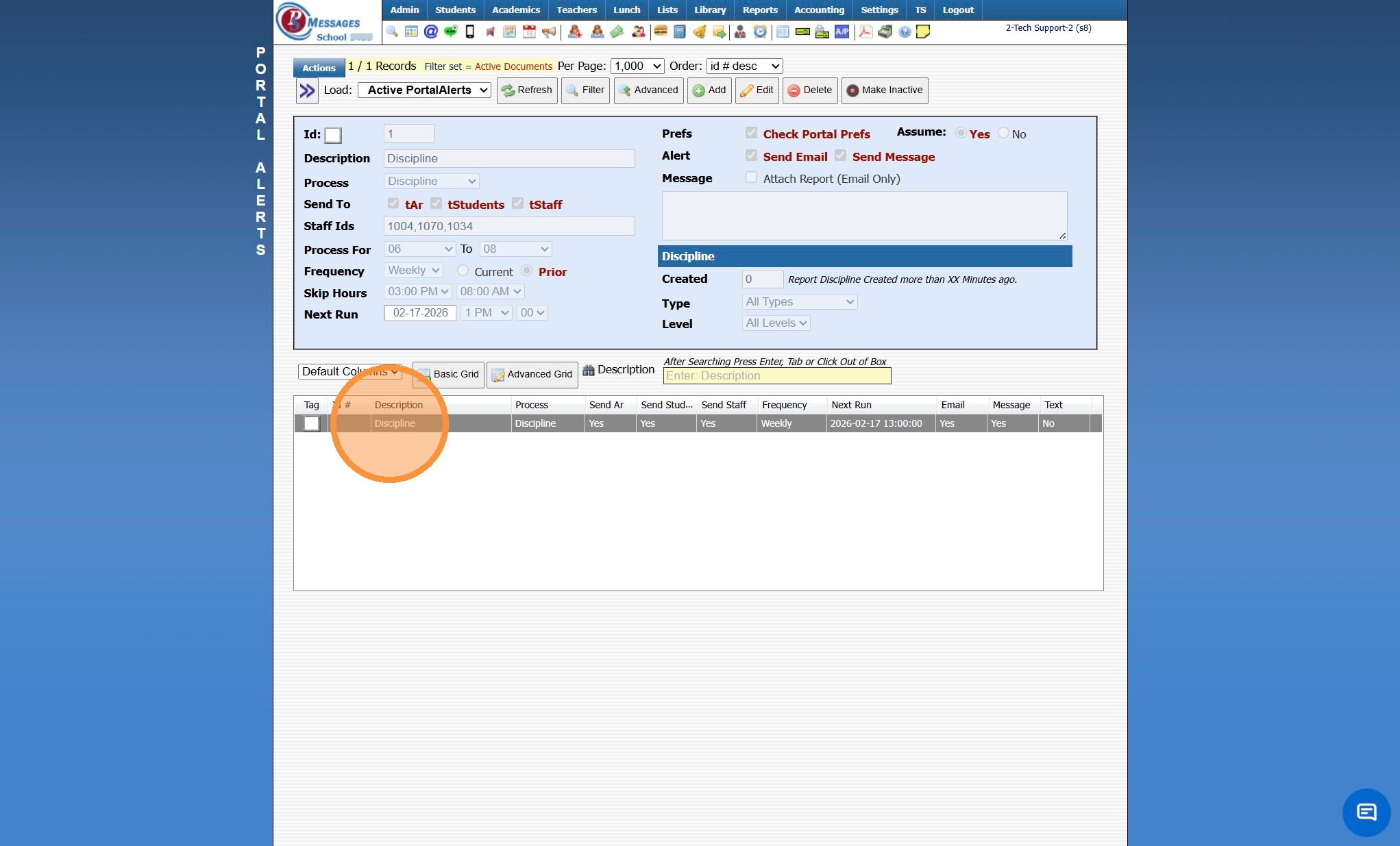Click the Enter Description search field
1400x846 pixels.
tap(776, 375)
